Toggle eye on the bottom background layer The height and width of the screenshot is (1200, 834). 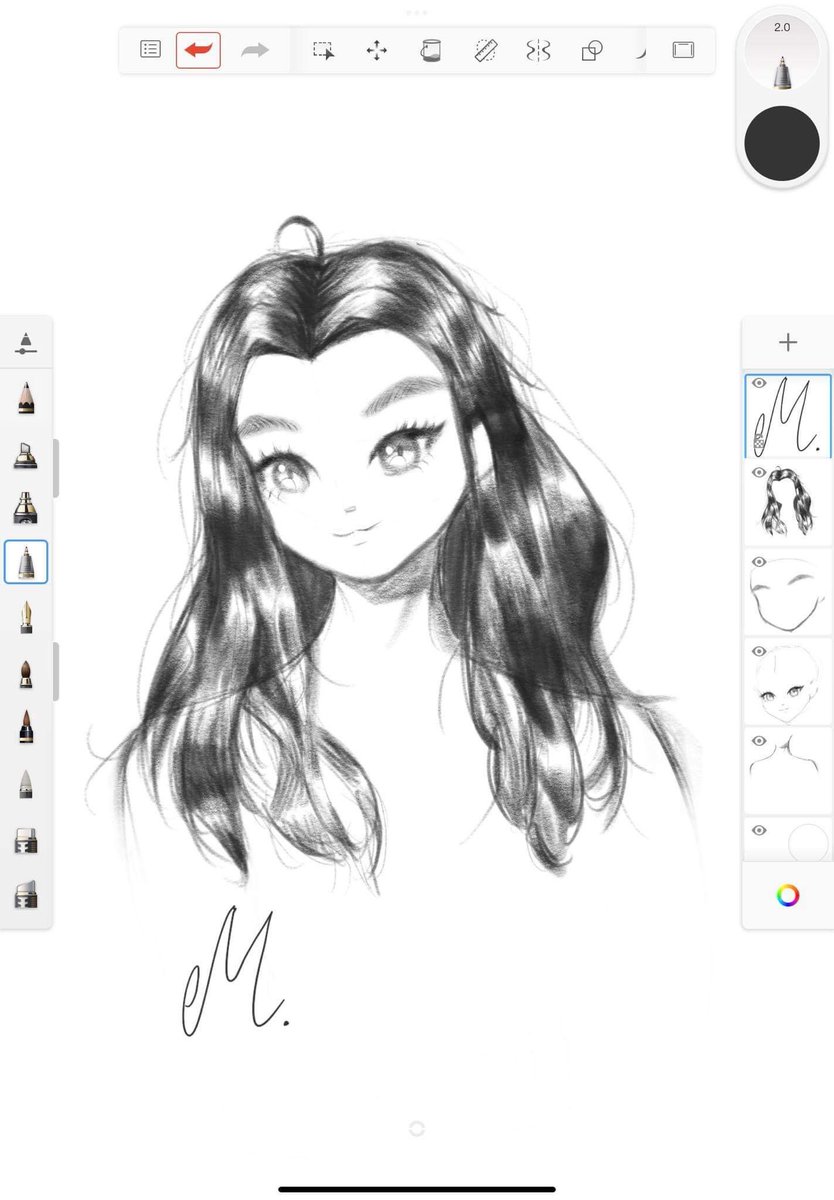[759, 830]
